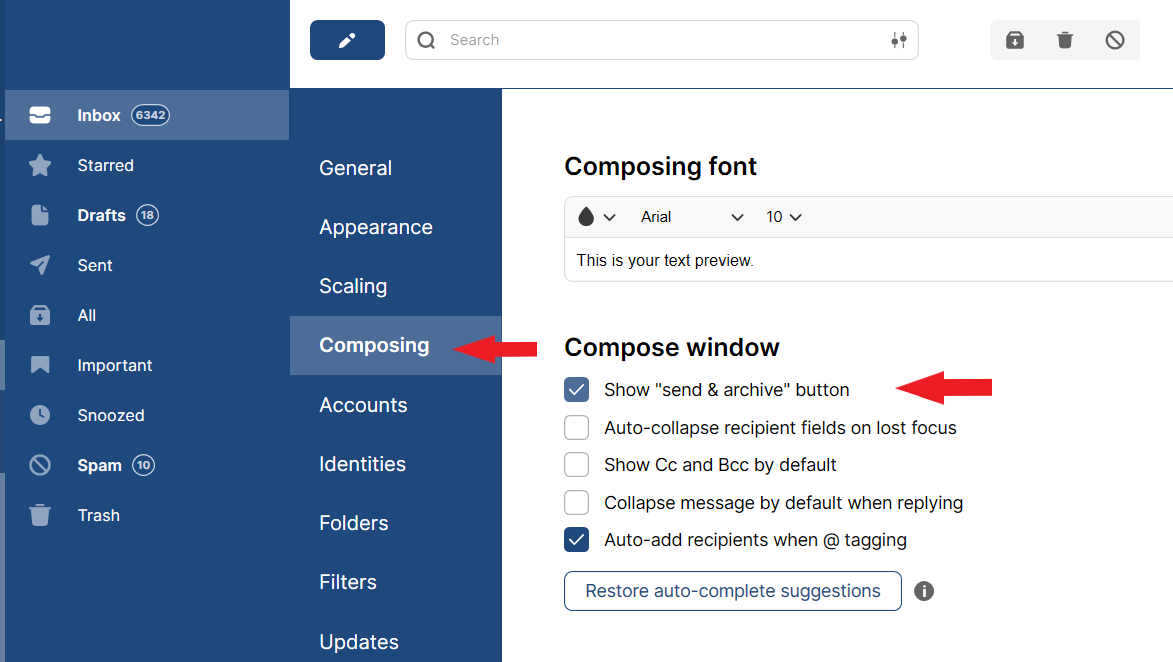
Task: Enable Show Cc and Bcc by default
Action: [577, 465]
